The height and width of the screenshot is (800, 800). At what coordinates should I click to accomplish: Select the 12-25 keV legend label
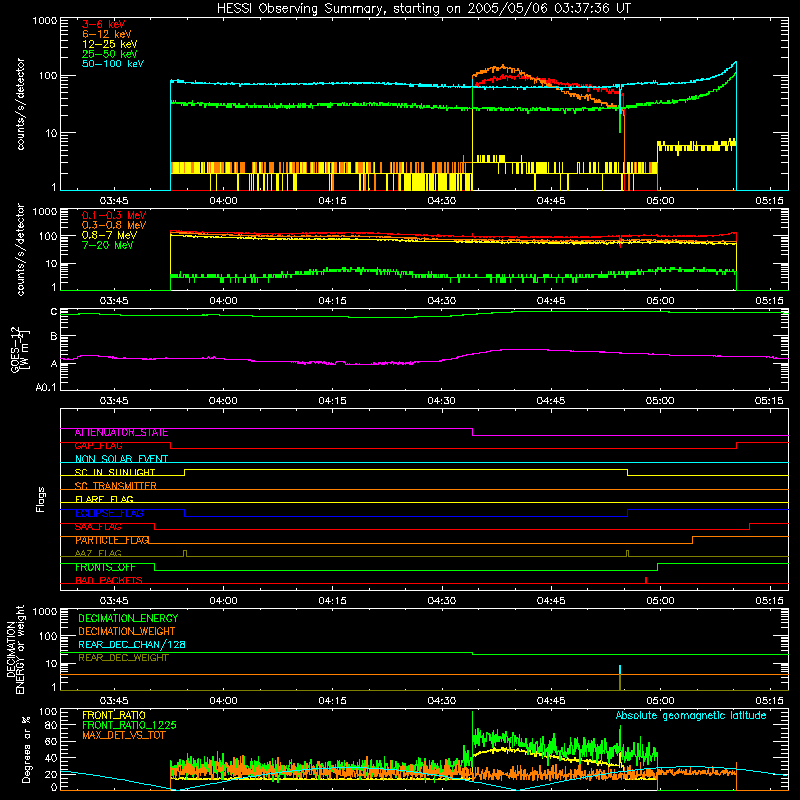point(110,44)
